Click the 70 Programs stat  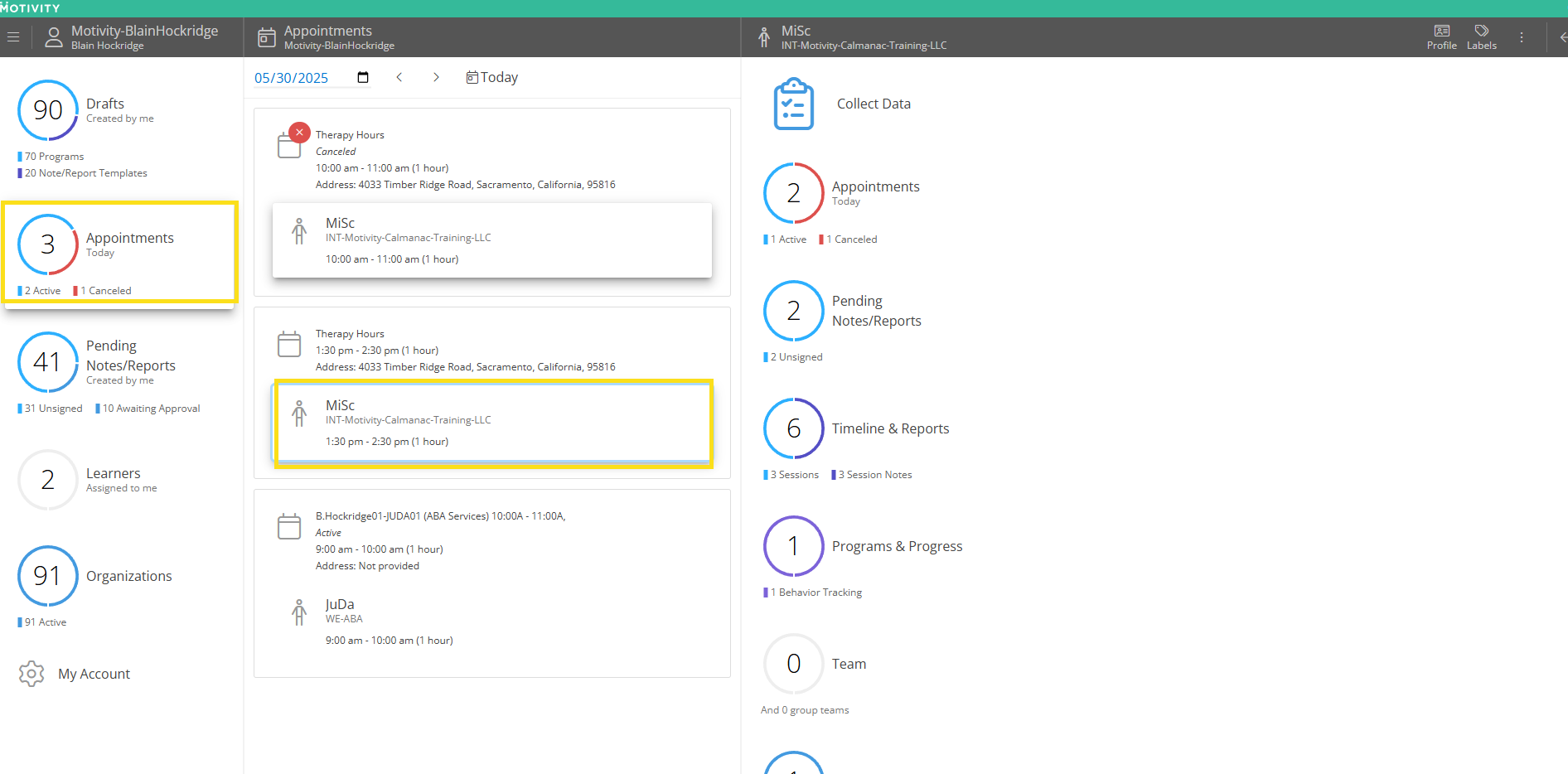coord(51,157)
